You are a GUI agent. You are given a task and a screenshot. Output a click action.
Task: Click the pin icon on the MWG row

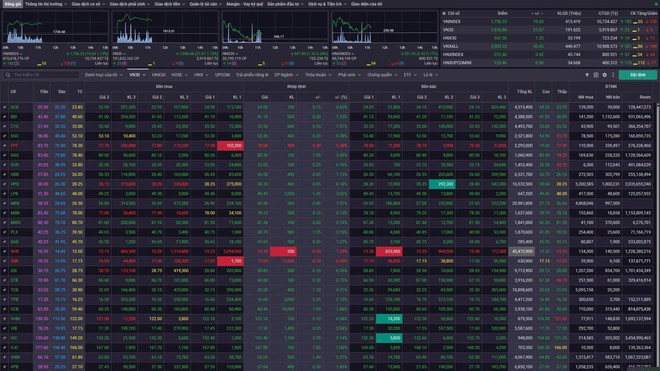click(5, 222)
